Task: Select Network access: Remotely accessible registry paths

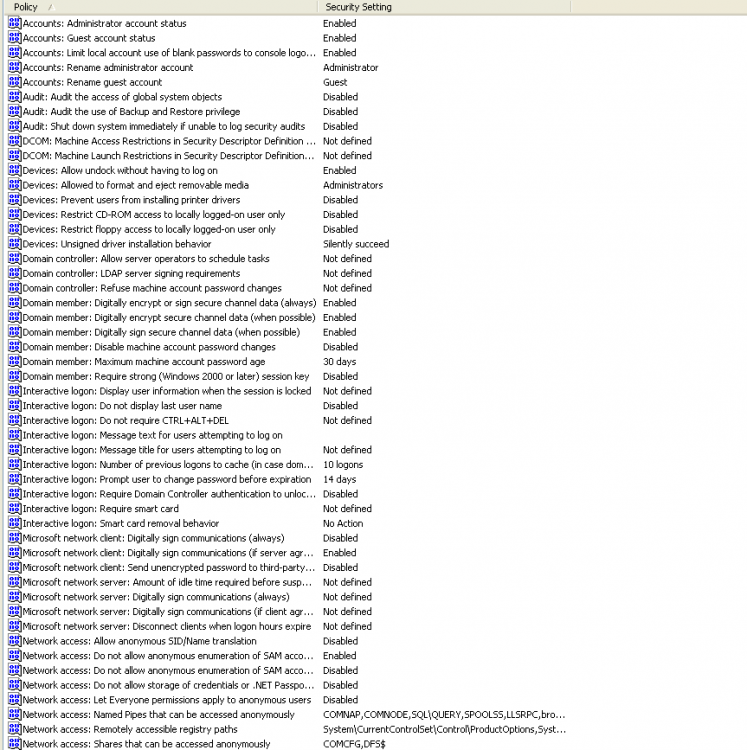Action: pyautogui.click(x=130, y=729)
